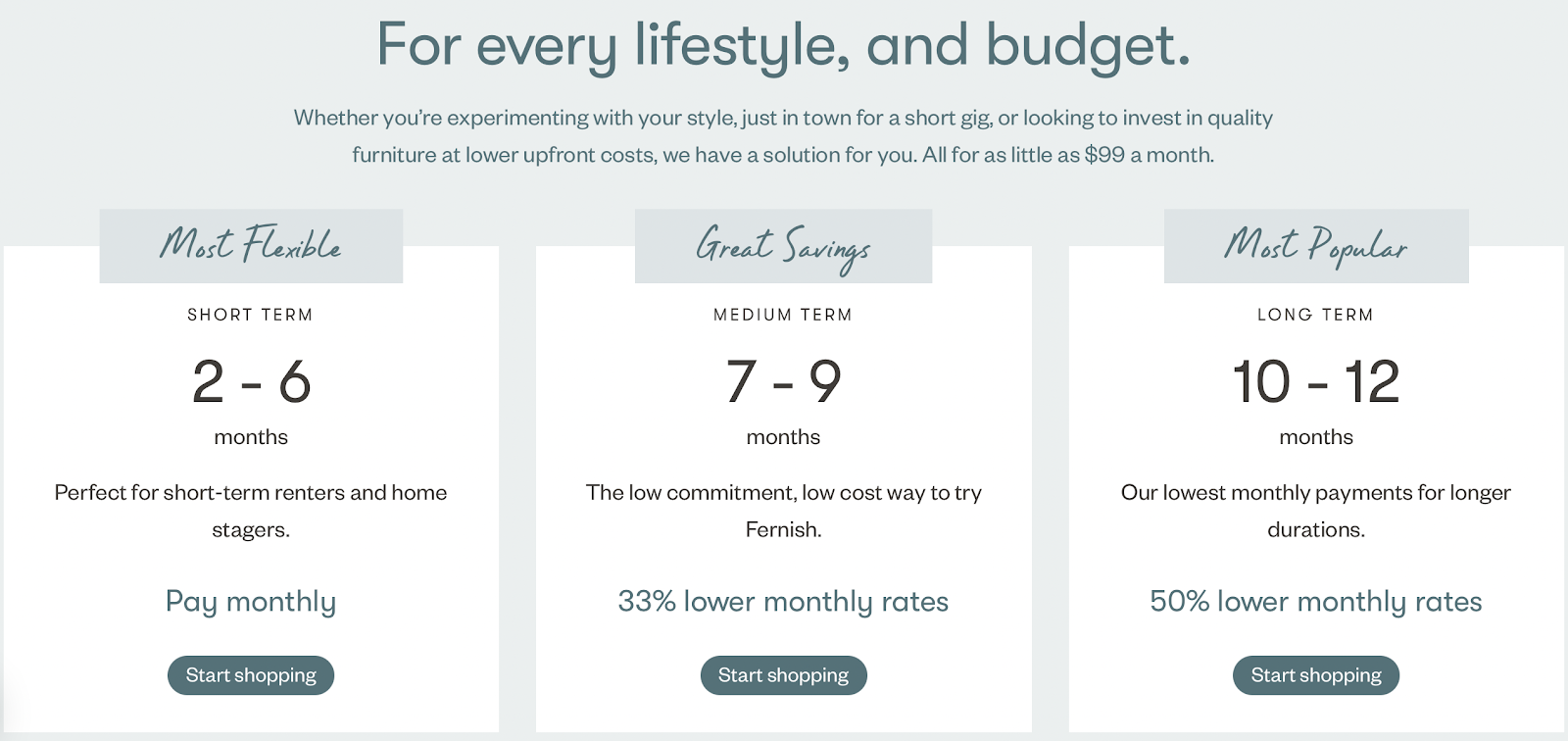Click the low commitment Fernish description

click(x=783, y=511)
